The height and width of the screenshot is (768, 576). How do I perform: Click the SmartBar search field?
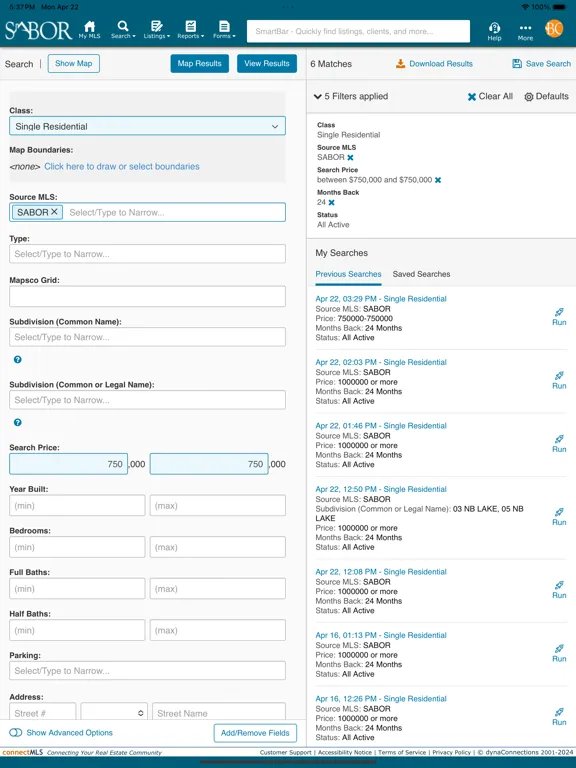[358, 31]
